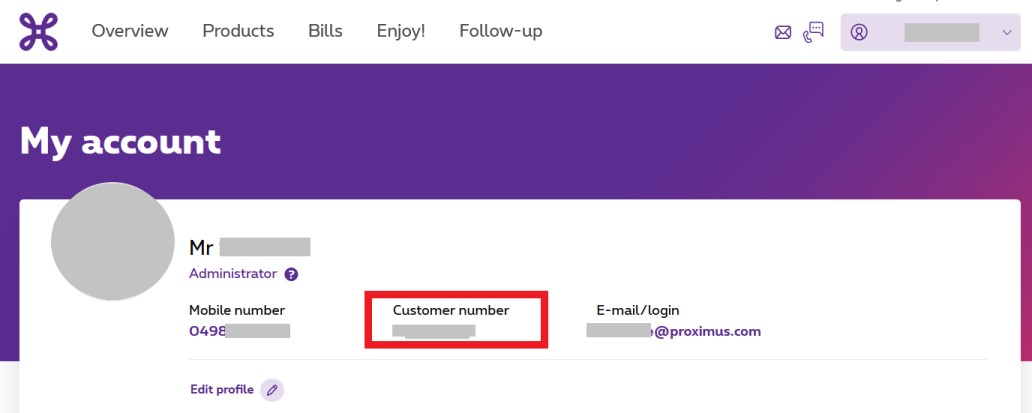Viewport: 1032px width, 413px height.
Task: Open the Bills menu item
Action: click(x=325, y=31)
